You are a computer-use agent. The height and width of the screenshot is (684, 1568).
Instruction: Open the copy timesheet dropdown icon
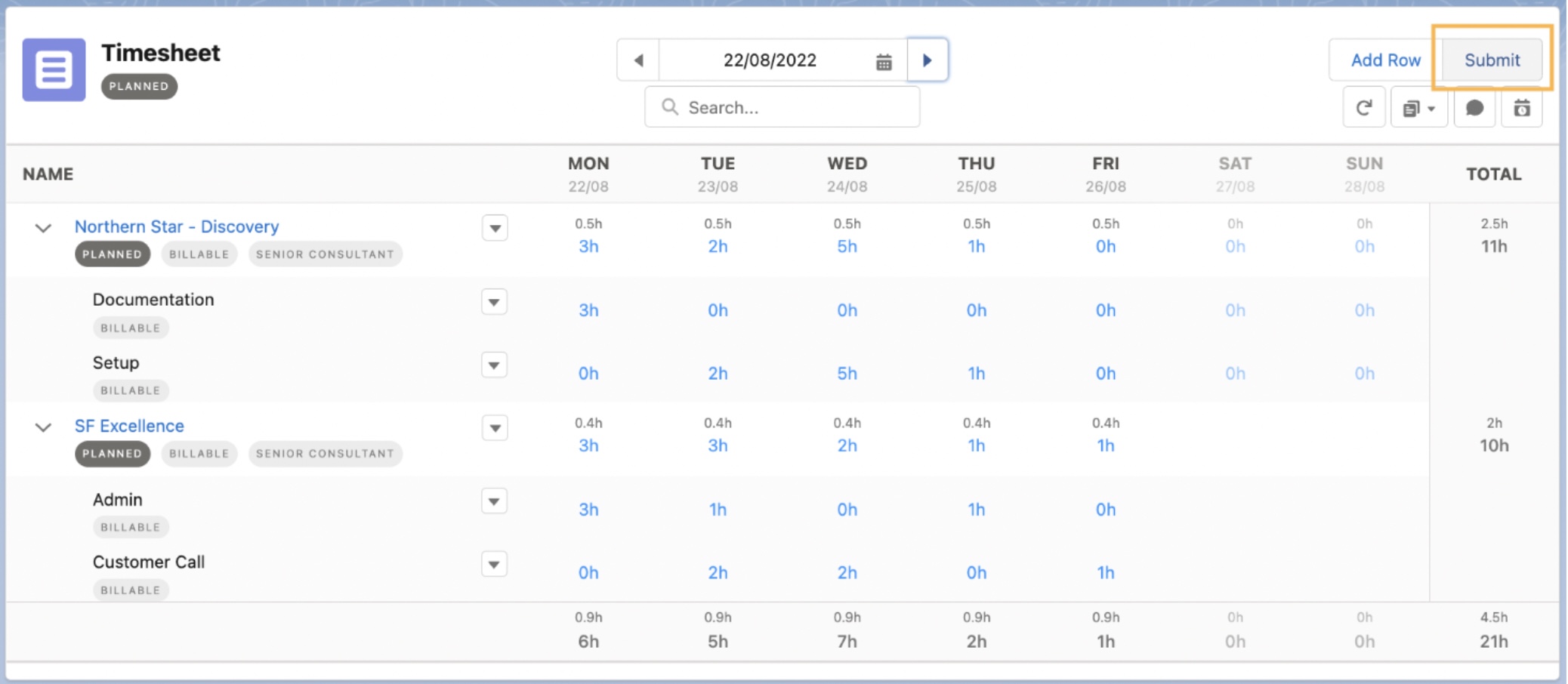click(x=1418, y=108)
